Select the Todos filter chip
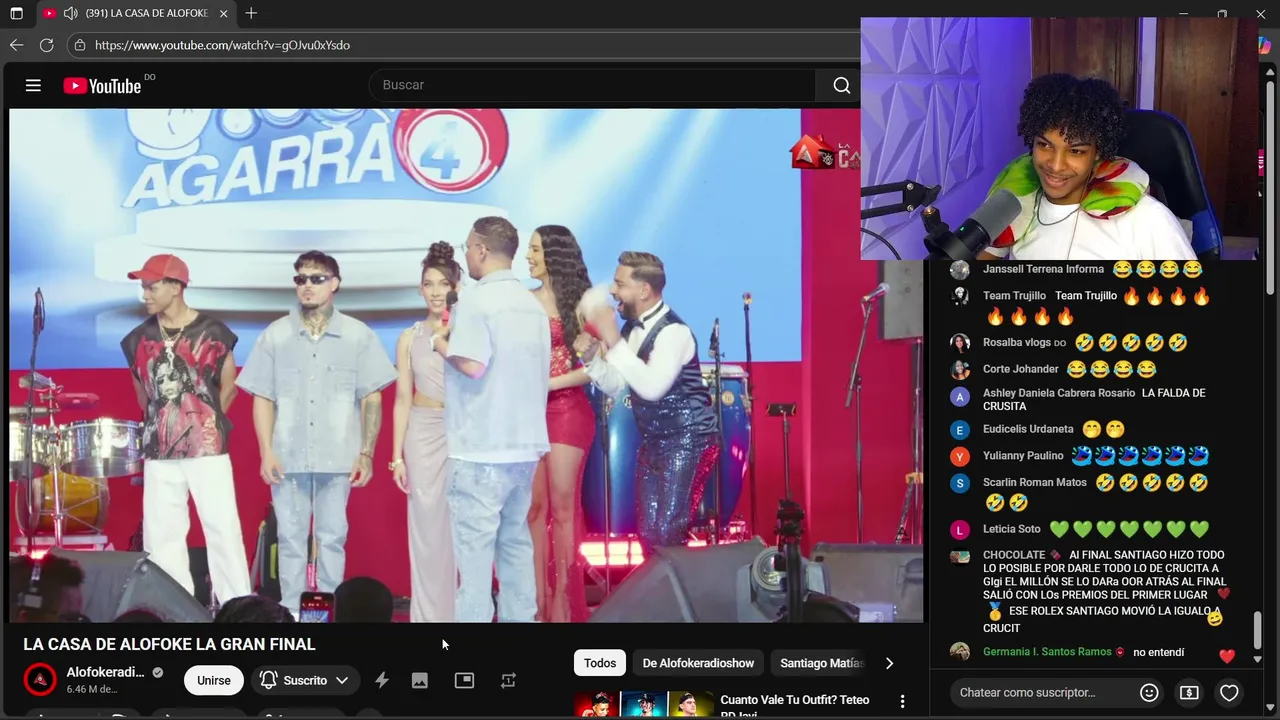 coord(600,663)
